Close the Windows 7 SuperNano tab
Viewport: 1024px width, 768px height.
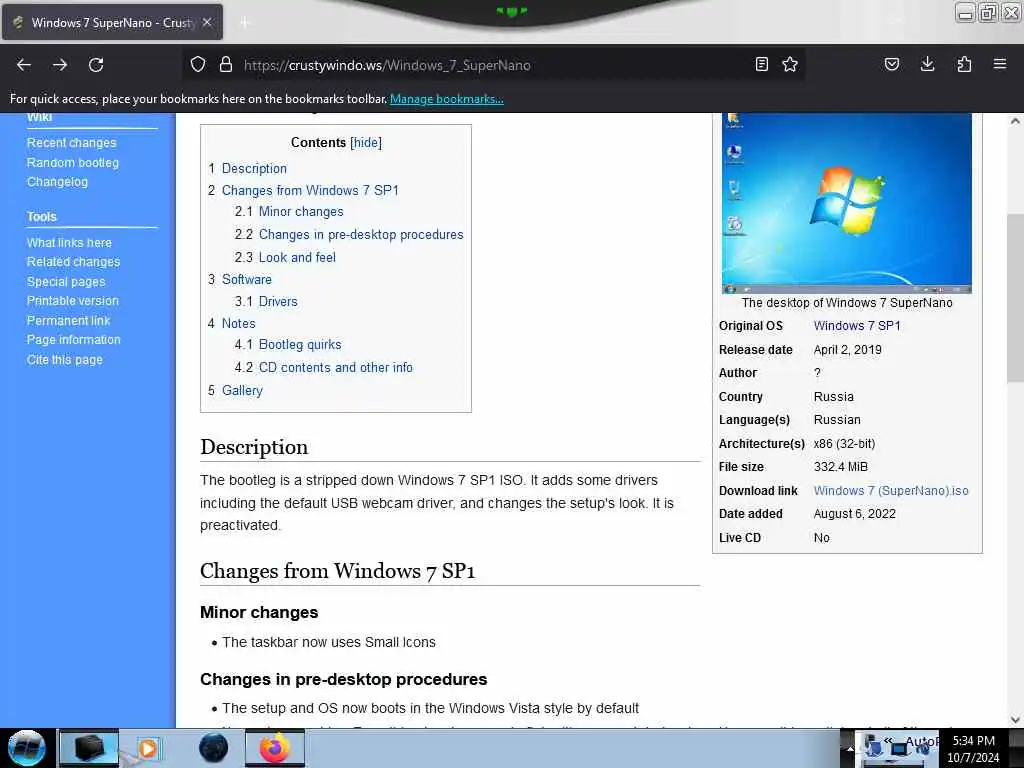[207, 22]
